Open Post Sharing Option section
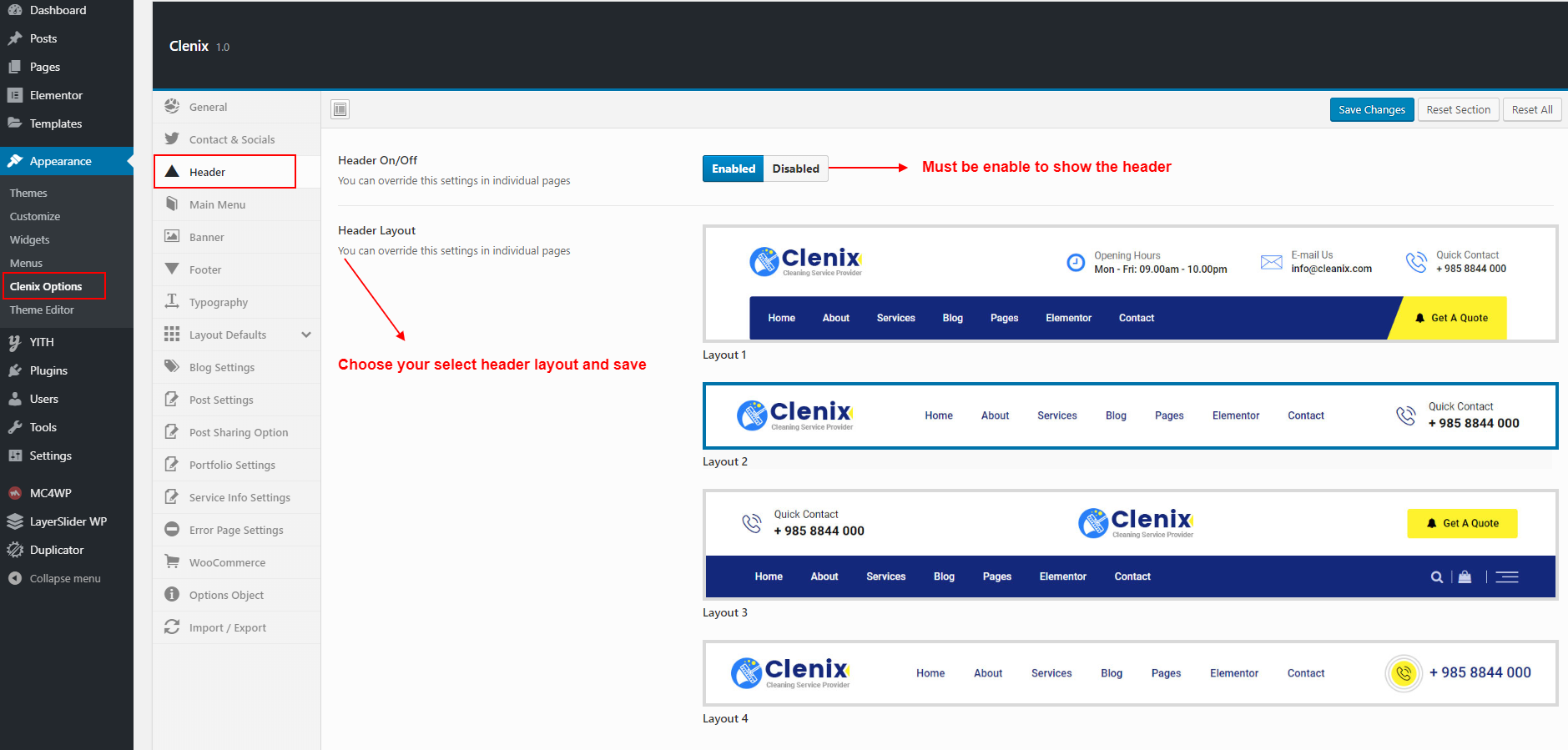1568x750 pixels. (237, 432)
